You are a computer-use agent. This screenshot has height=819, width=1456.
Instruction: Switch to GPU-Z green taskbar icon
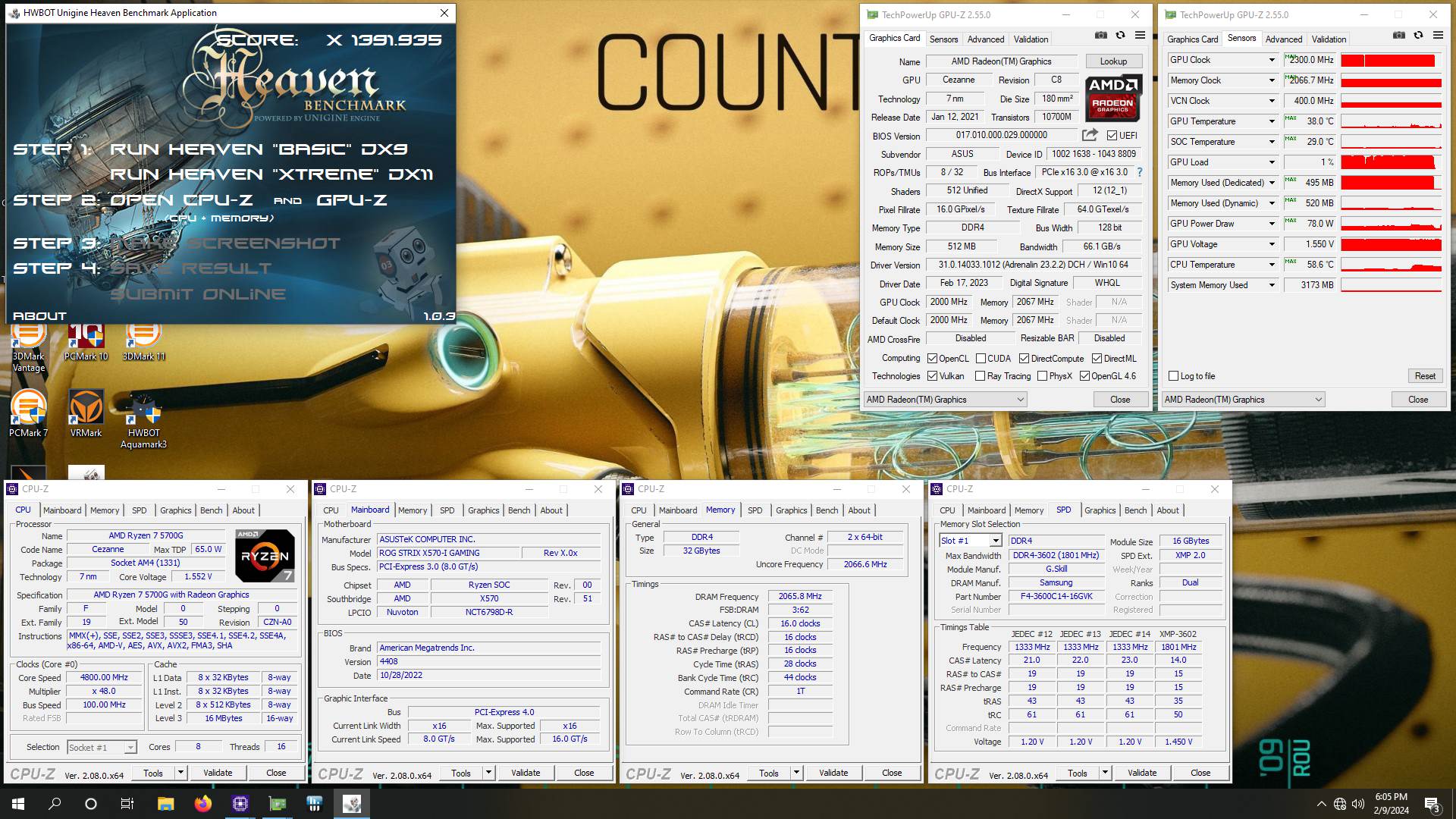[277, 804]
